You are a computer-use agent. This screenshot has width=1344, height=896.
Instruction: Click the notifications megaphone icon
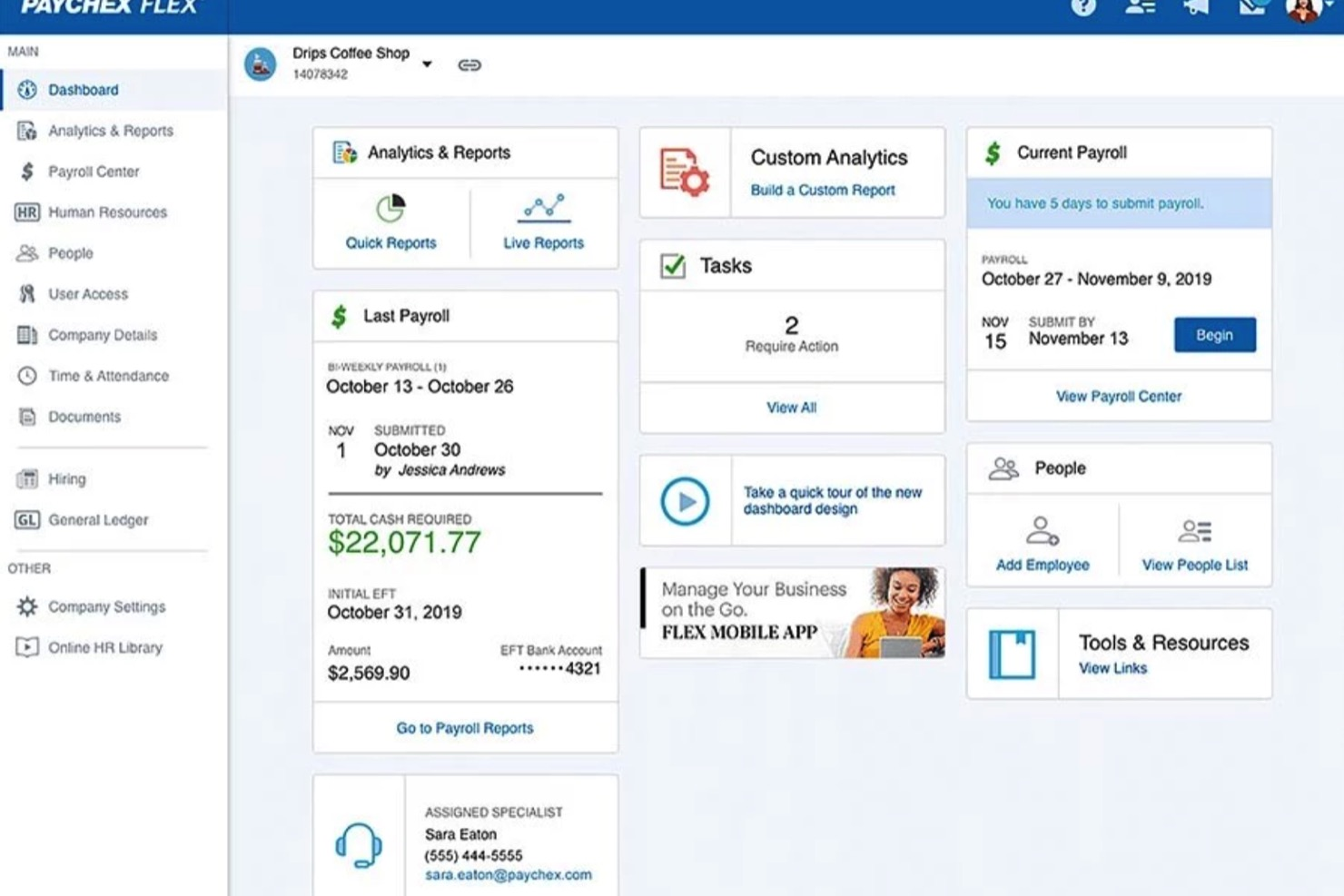tap(1194, 7)
